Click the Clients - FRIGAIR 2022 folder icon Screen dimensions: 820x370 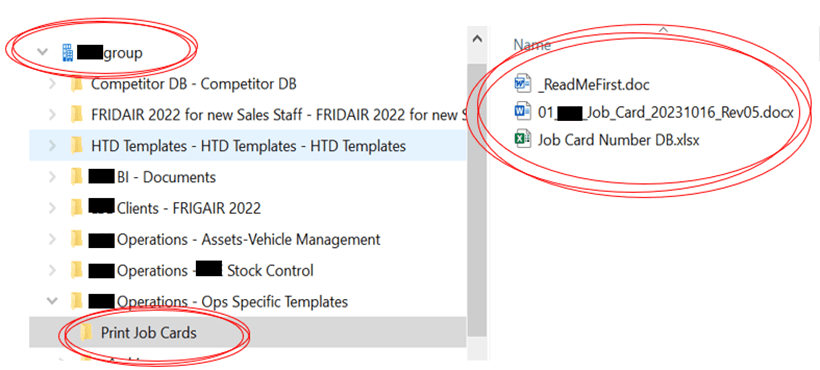point(77,209)
